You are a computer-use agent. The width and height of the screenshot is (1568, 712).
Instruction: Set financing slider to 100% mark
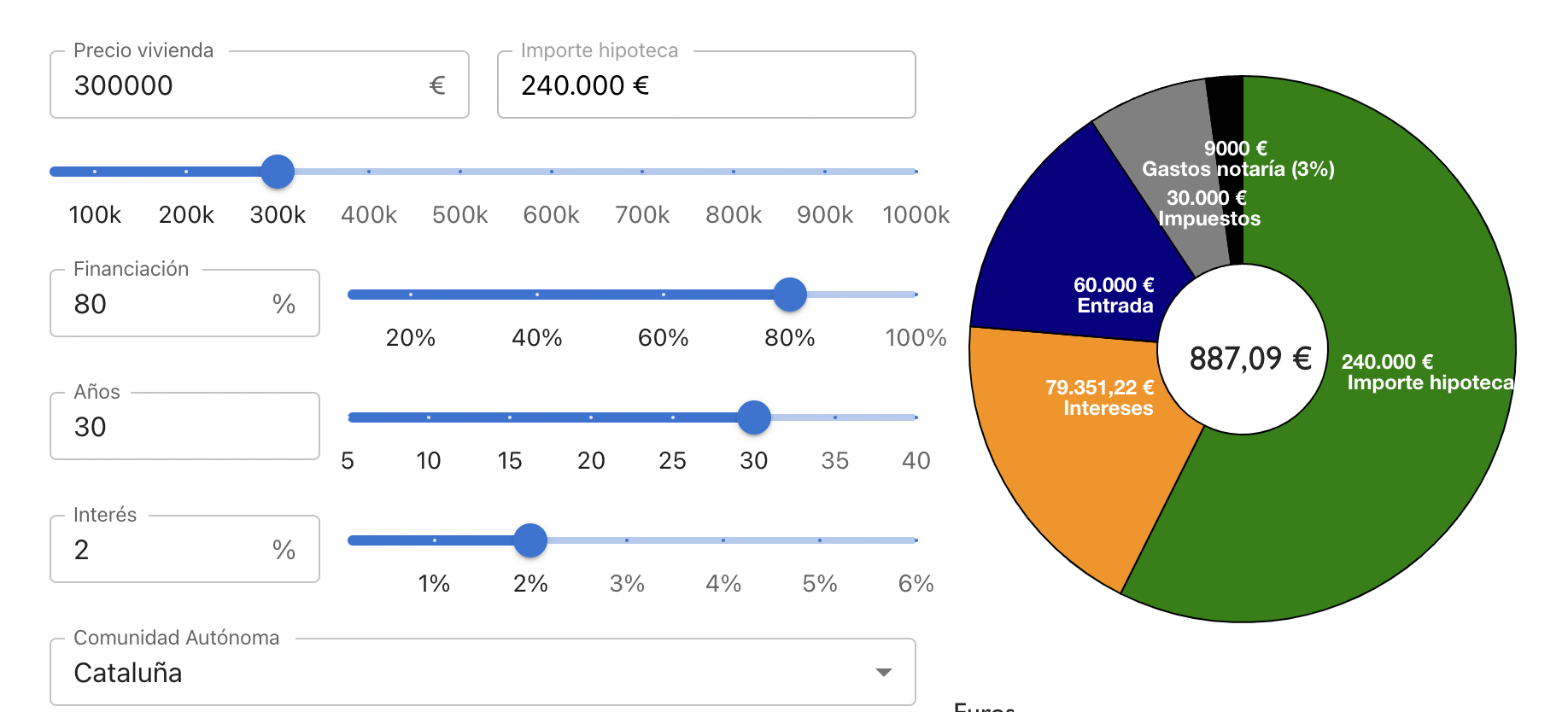pyautogui.click(x=916, y=295)
